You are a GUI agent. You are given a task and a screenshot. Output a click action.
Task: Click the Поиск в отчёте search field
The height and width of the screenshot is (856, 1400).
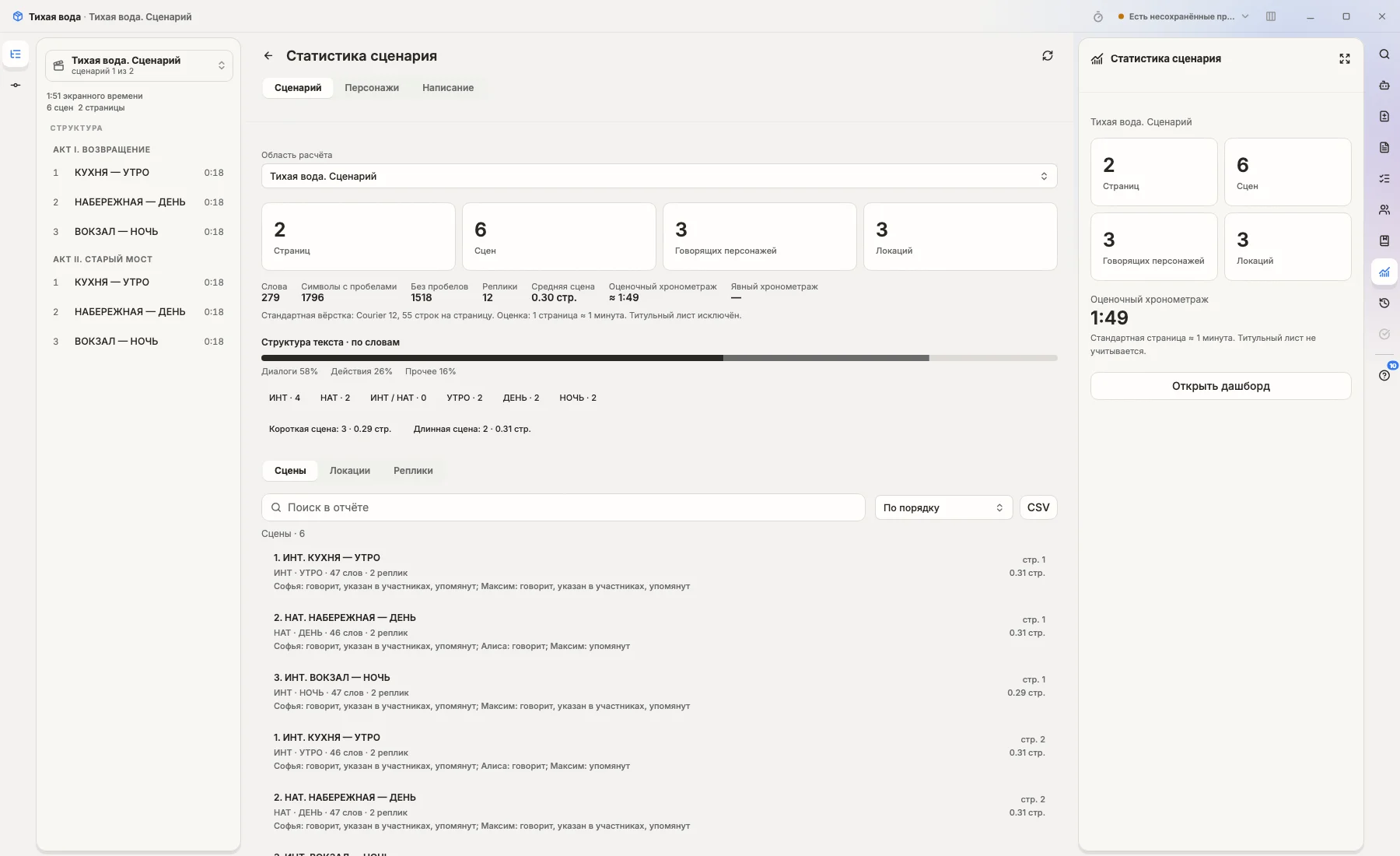(563, 507)
